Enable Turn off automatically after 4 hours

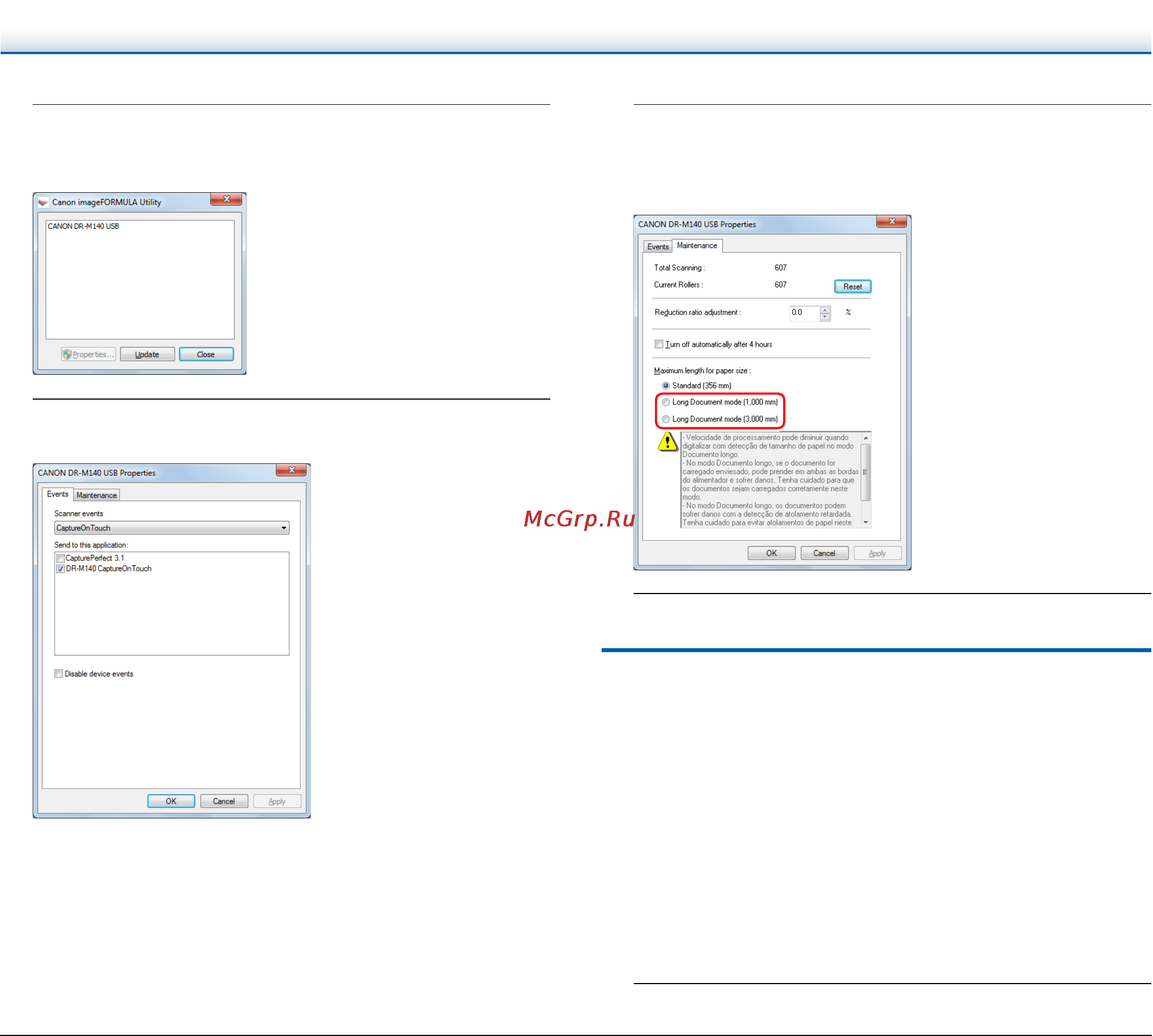[659, 344]
